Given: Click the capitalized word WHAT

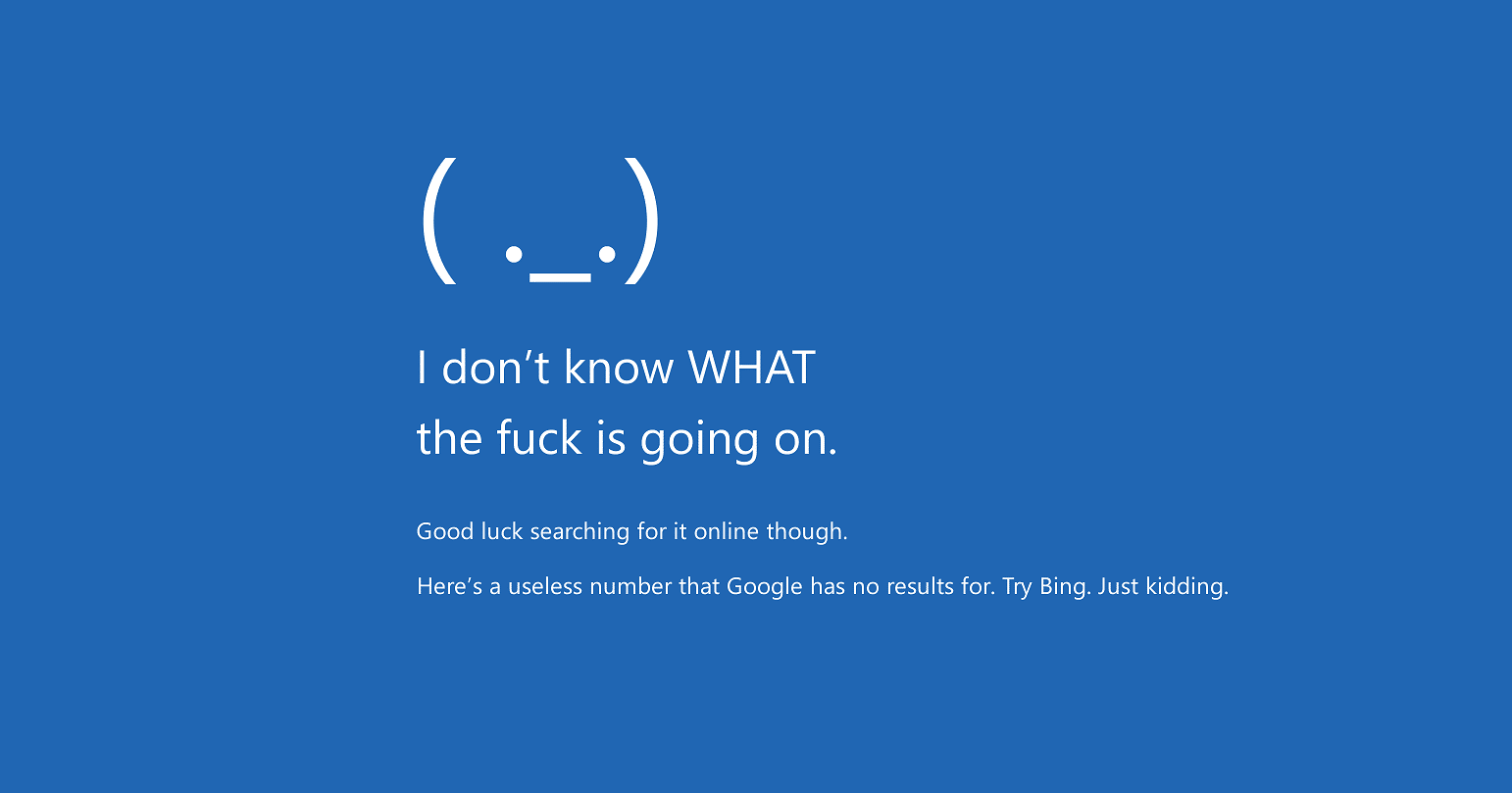Looking at the screenshot, I should 751,368.
